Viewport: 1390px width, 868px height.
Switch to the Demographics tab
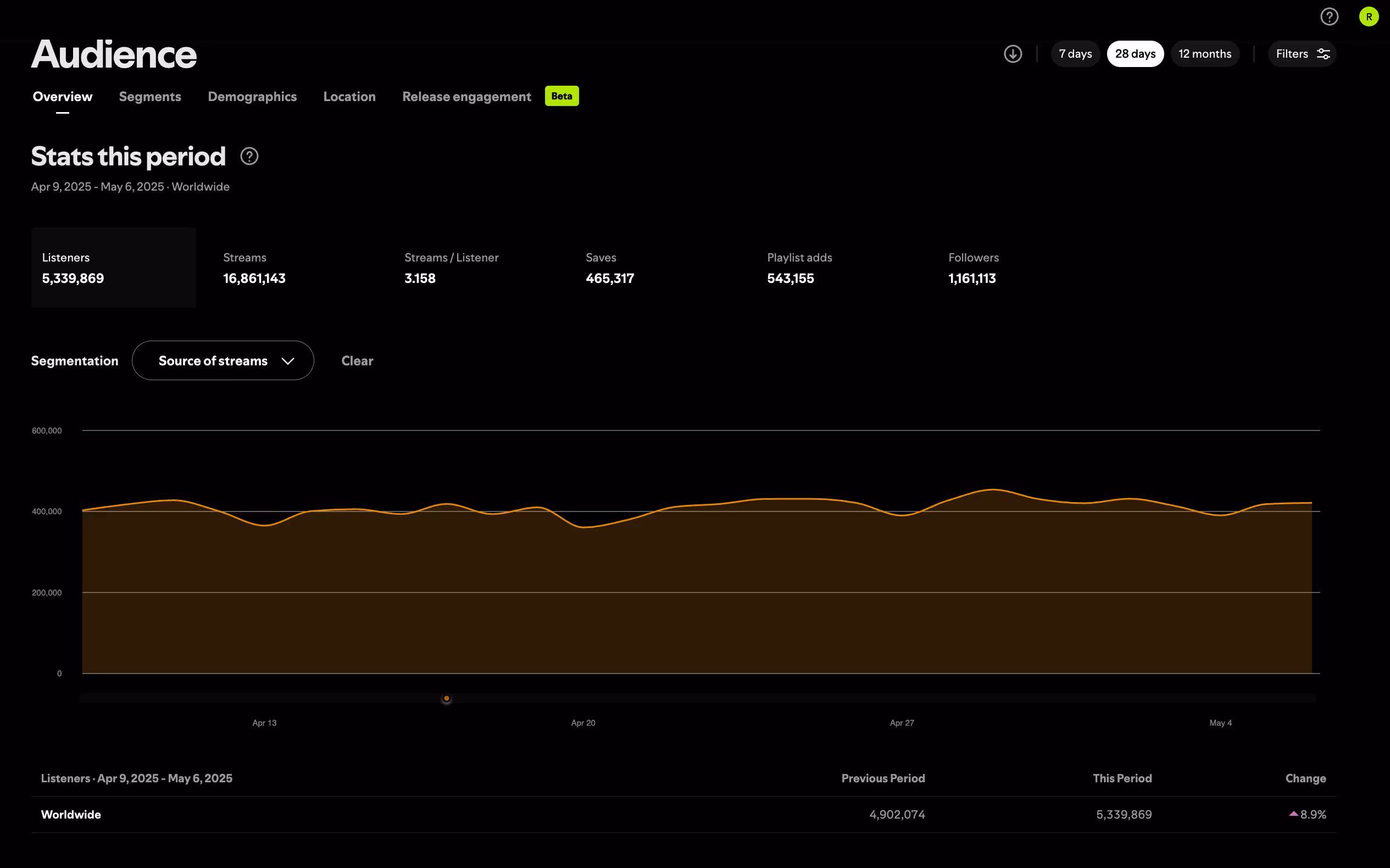252,97
